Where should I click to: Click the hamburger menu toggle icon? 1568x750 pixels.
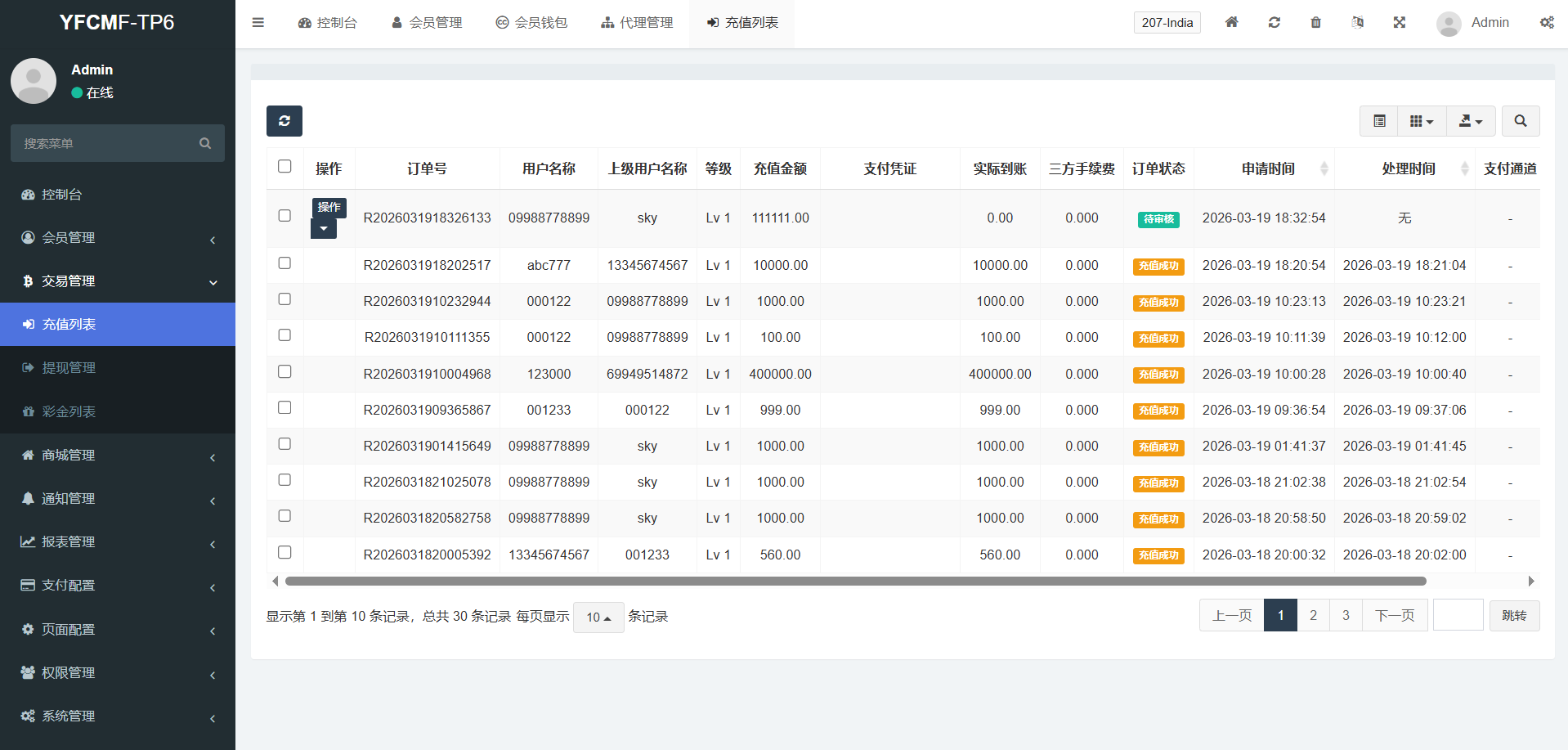click(x=258, y=23)
